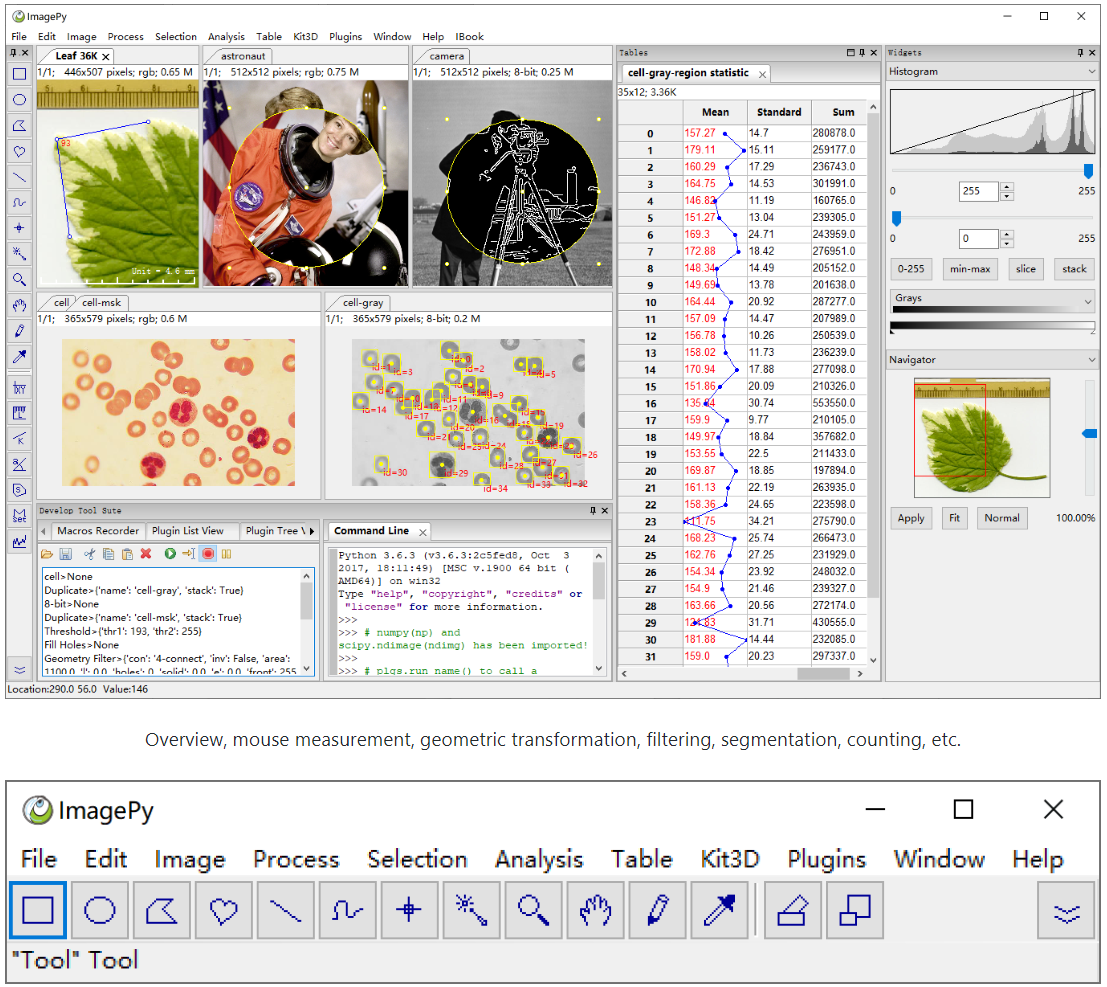
Task: Open the Analysis menu in the top window
Action: (x=226, y=37)
